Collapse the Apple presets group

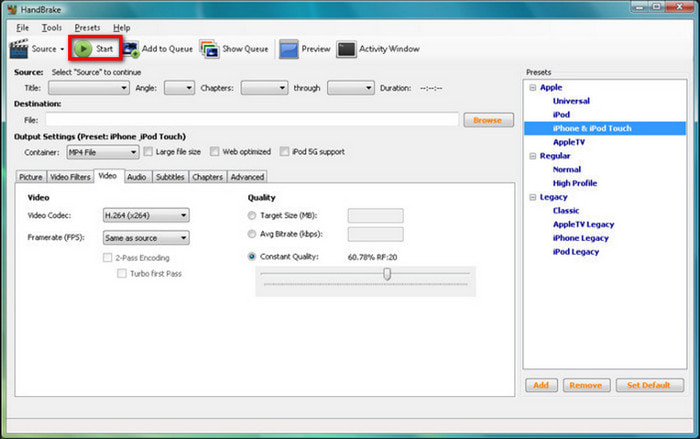coord(533,88)
